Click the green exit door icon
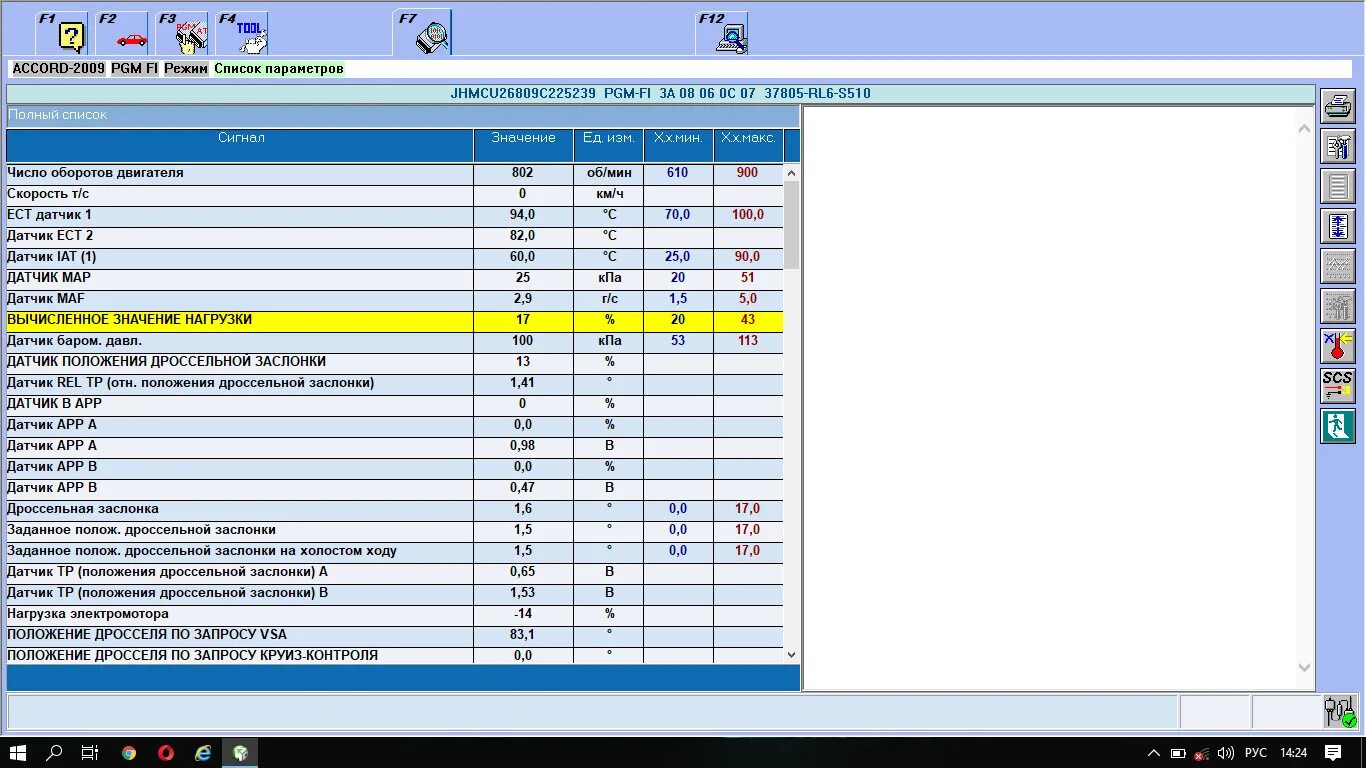1366x768 pixels. [1338, 425]
